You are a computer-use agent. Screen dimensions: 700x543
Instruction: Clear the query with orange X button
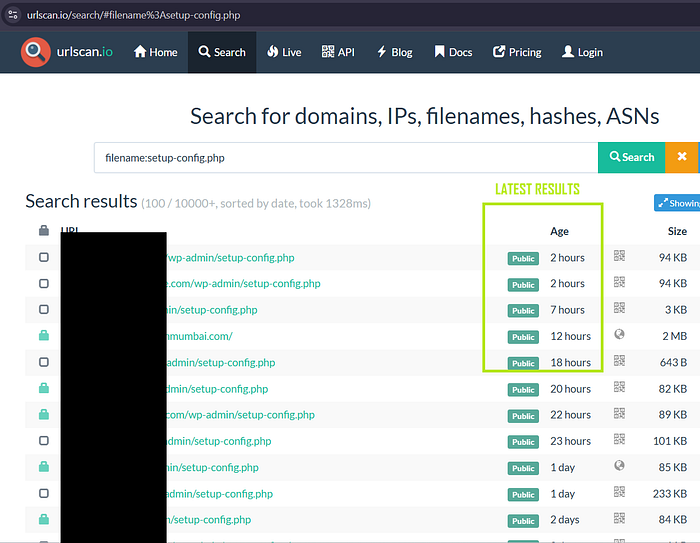682,157
